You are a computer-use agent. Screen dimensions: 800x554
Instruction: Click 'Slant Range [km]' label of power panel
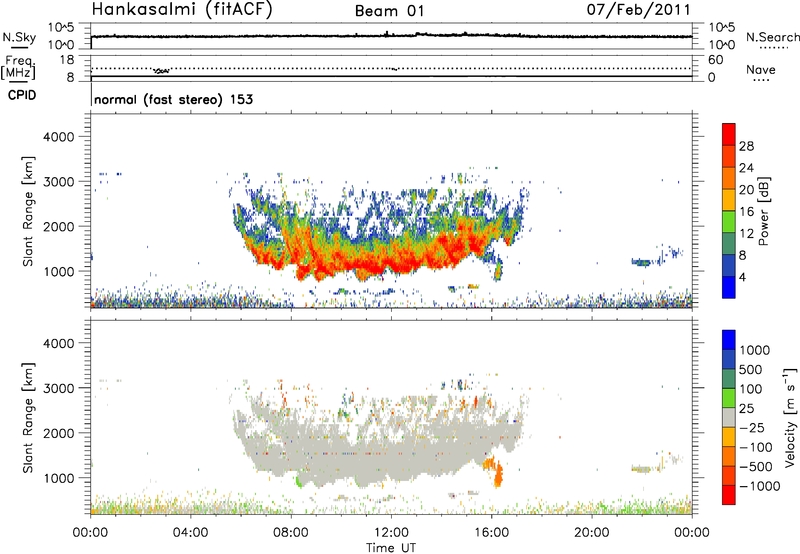click(x=28, y=211)
